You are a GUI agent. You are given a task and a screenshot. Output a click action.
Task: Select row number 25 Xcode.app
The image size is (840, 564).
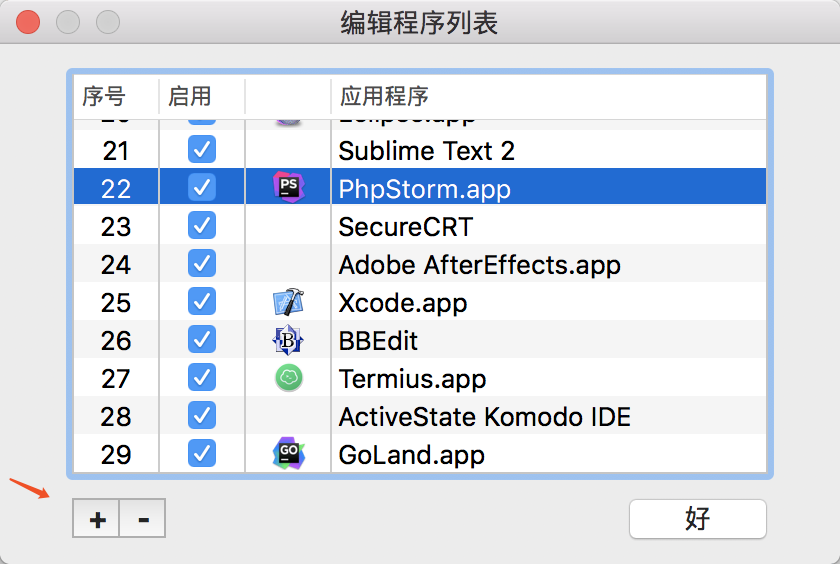point(420,302)
